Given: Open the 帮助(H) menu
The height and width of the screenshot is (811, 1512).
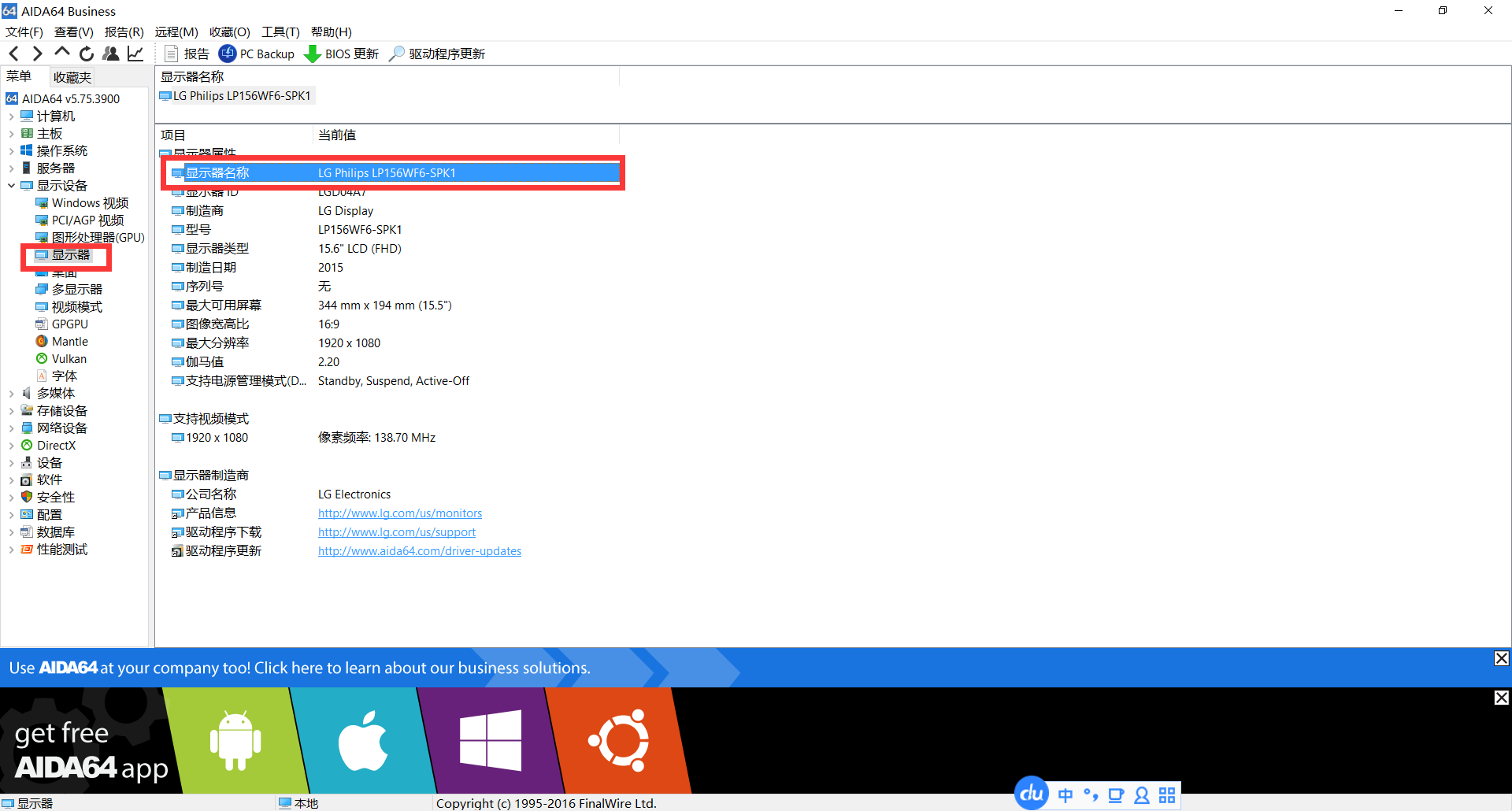Looking at the screenshot, I should tap(332, 32).
